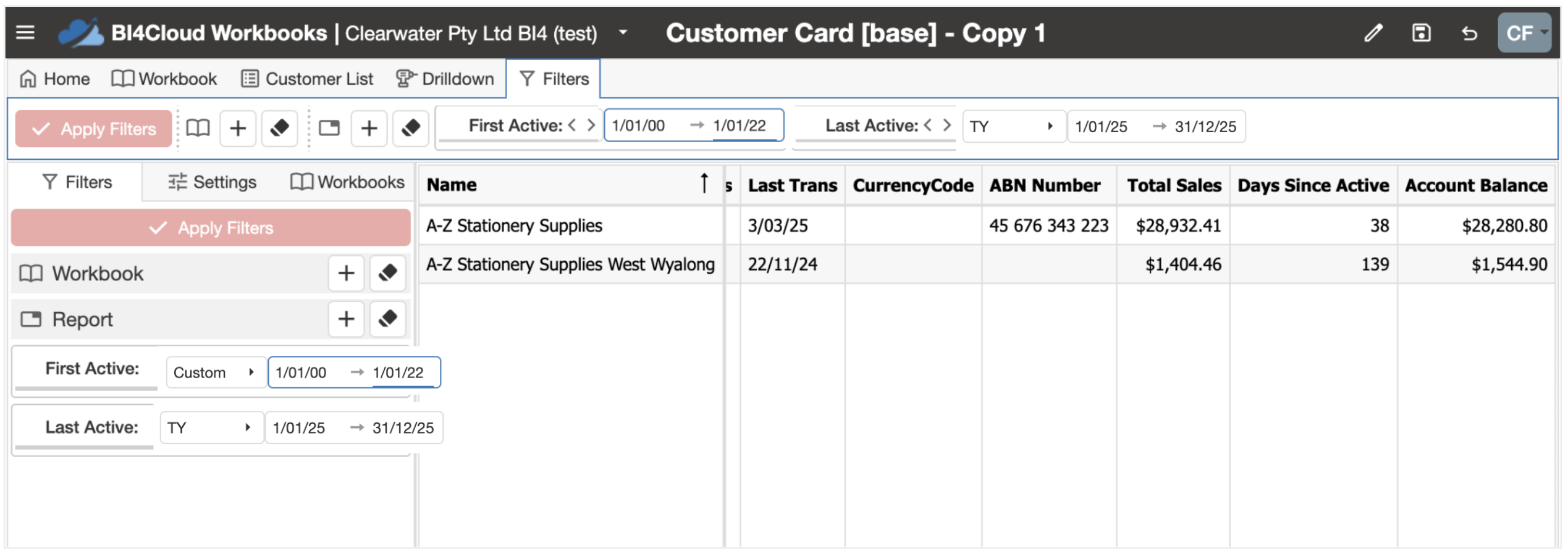Open the Drilldown tab

point(445,79)
